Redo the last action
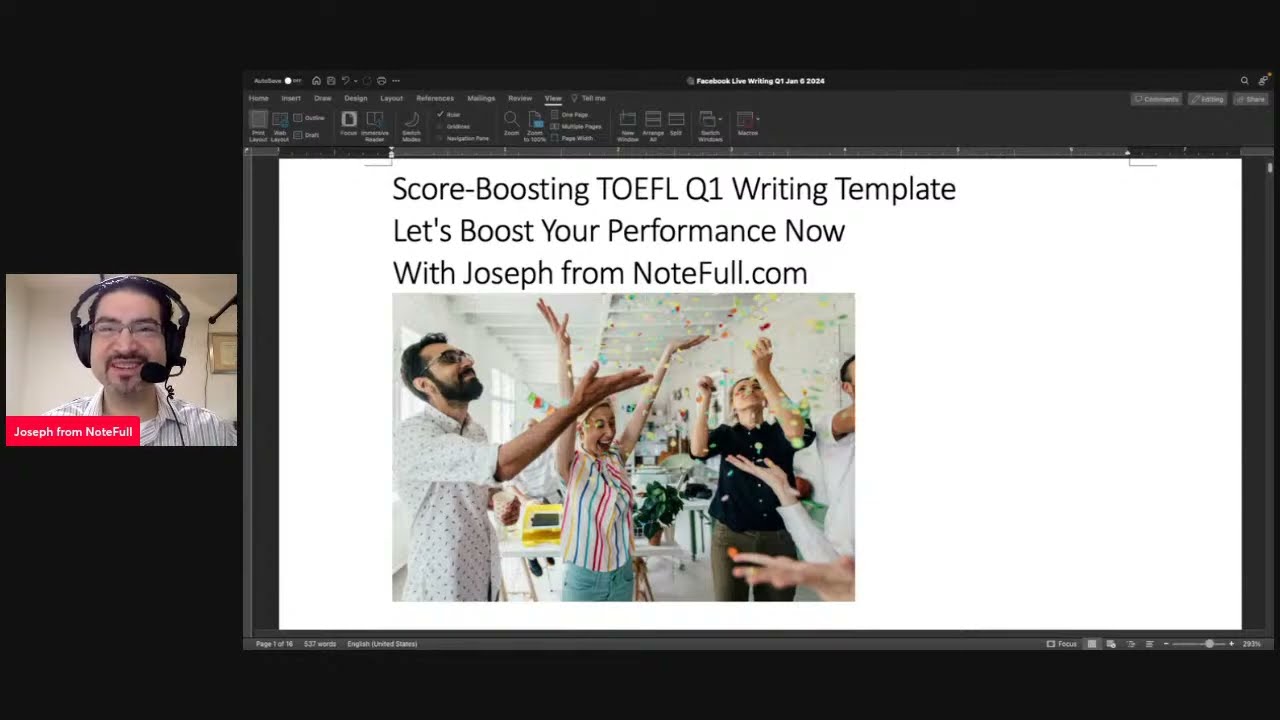 367,81
